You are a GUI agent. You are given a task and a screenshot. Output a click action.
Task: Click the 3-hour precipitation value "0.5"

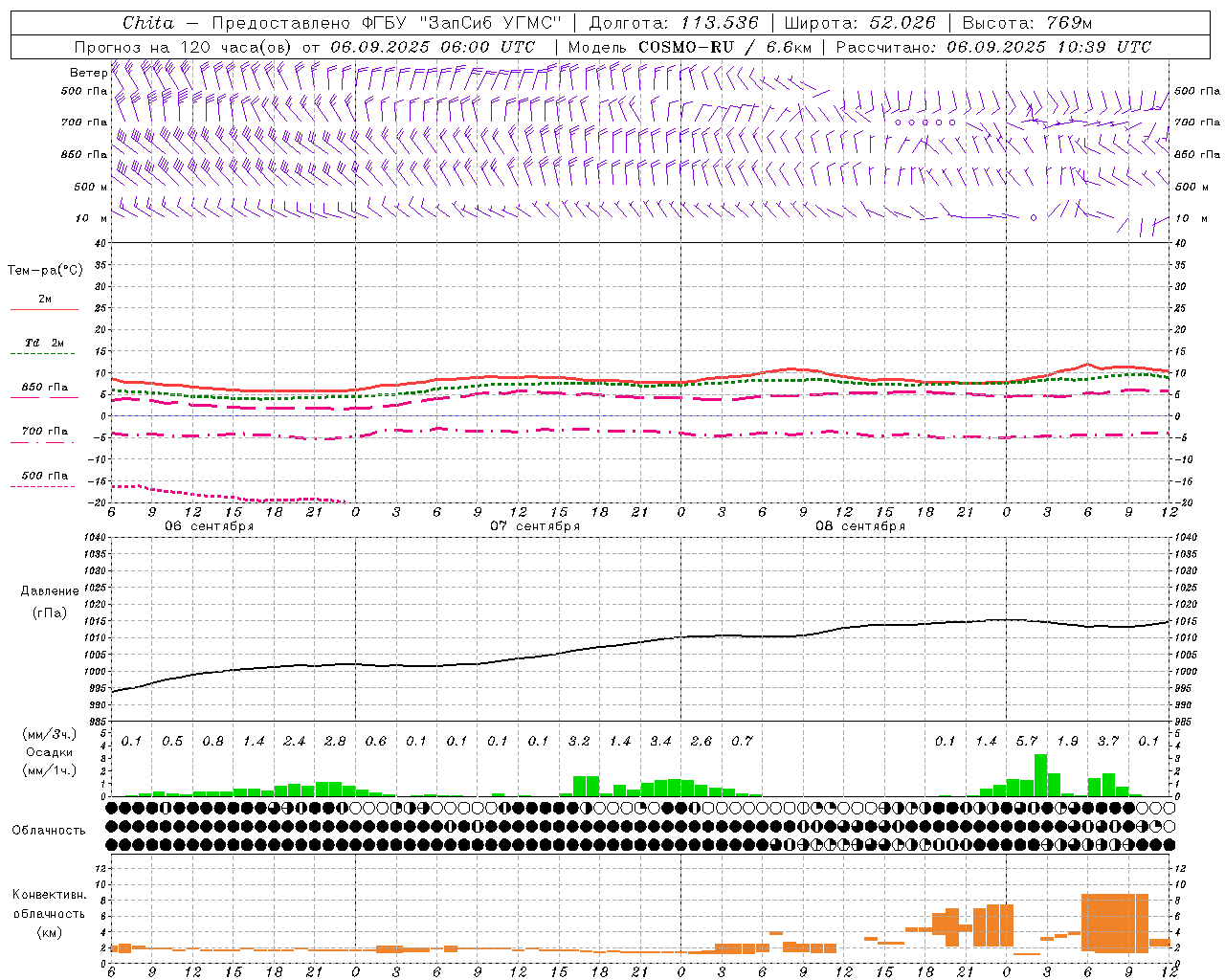click(x=172, y=741)
